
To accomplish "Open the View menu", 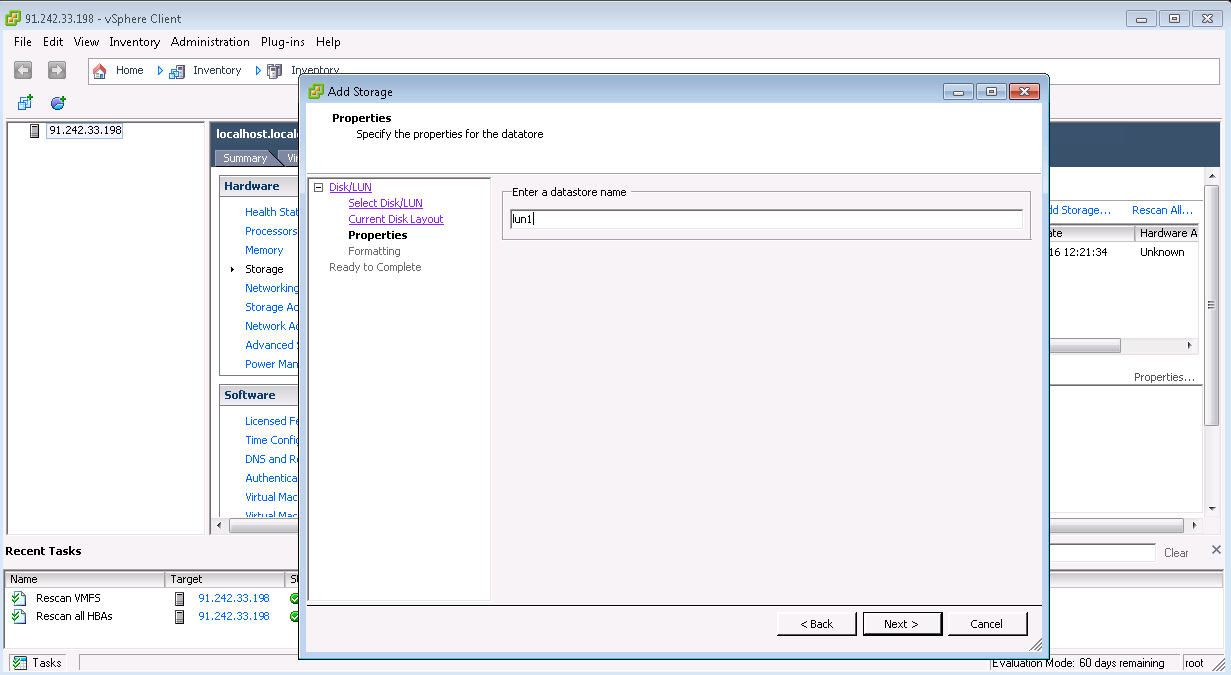I will 87,42.
